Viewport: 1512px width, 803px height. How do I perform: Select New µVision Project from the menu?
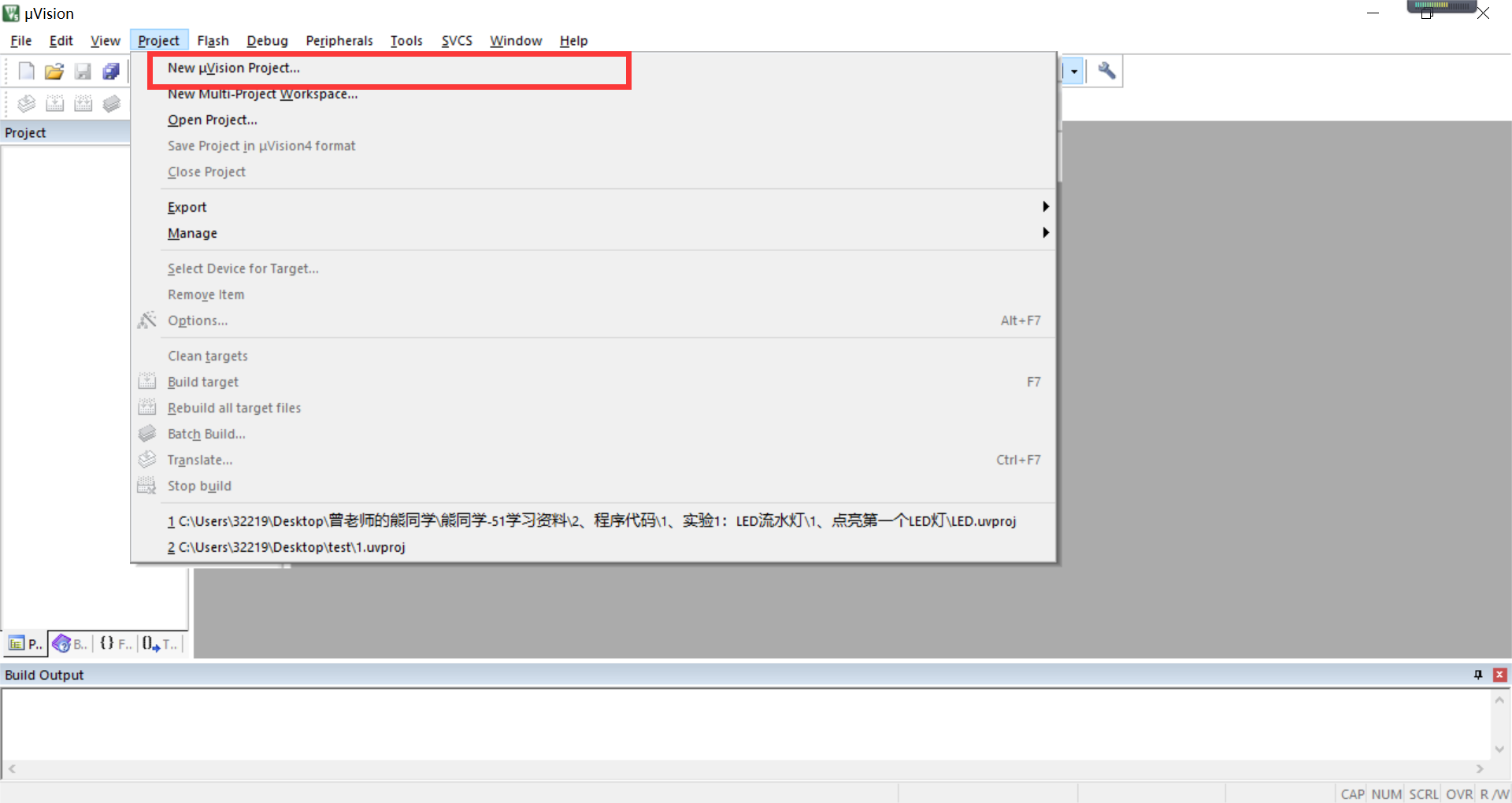(x=233, y=68)
